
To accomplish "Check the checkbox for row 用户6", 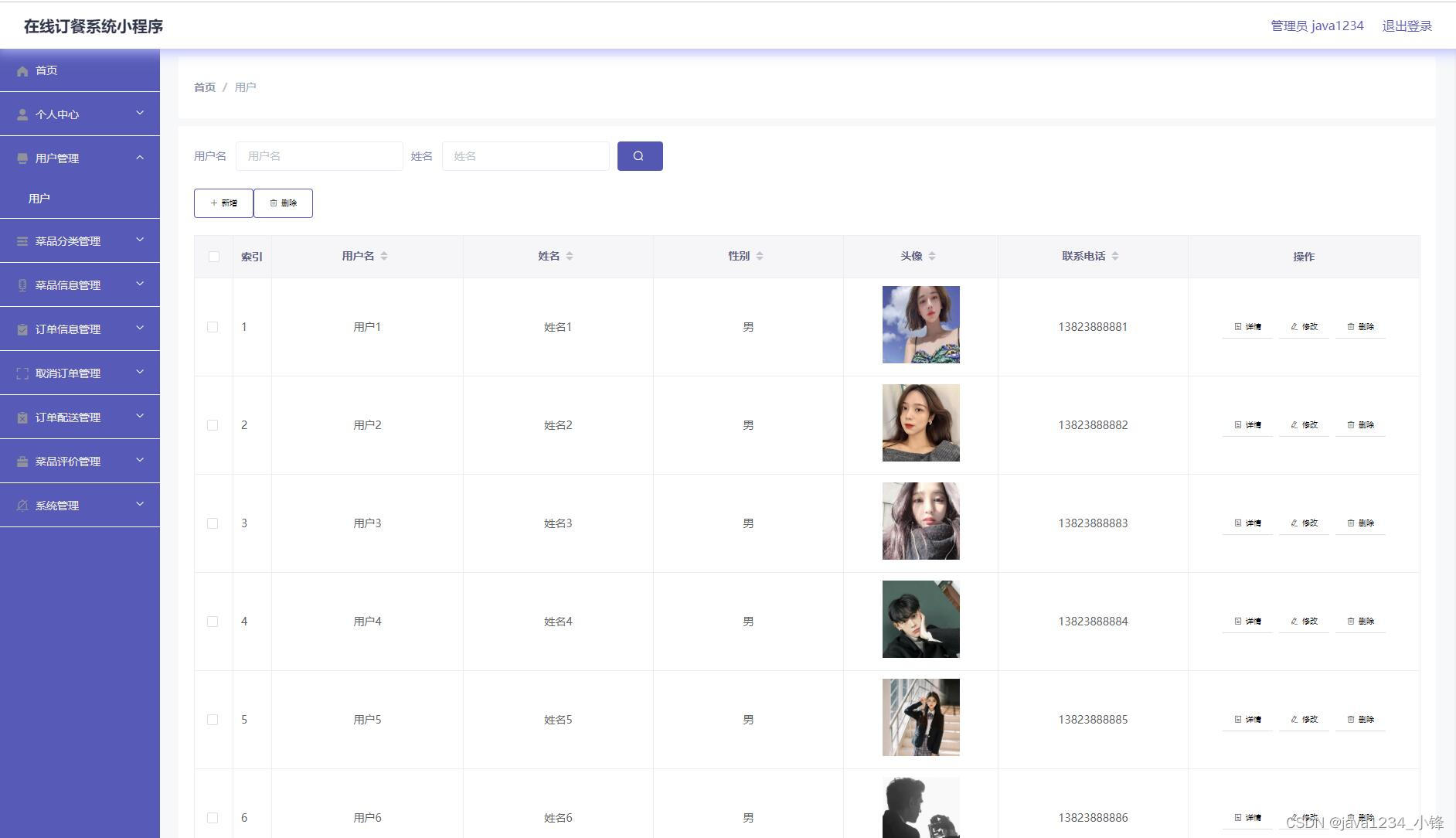I will coord(213,818).
